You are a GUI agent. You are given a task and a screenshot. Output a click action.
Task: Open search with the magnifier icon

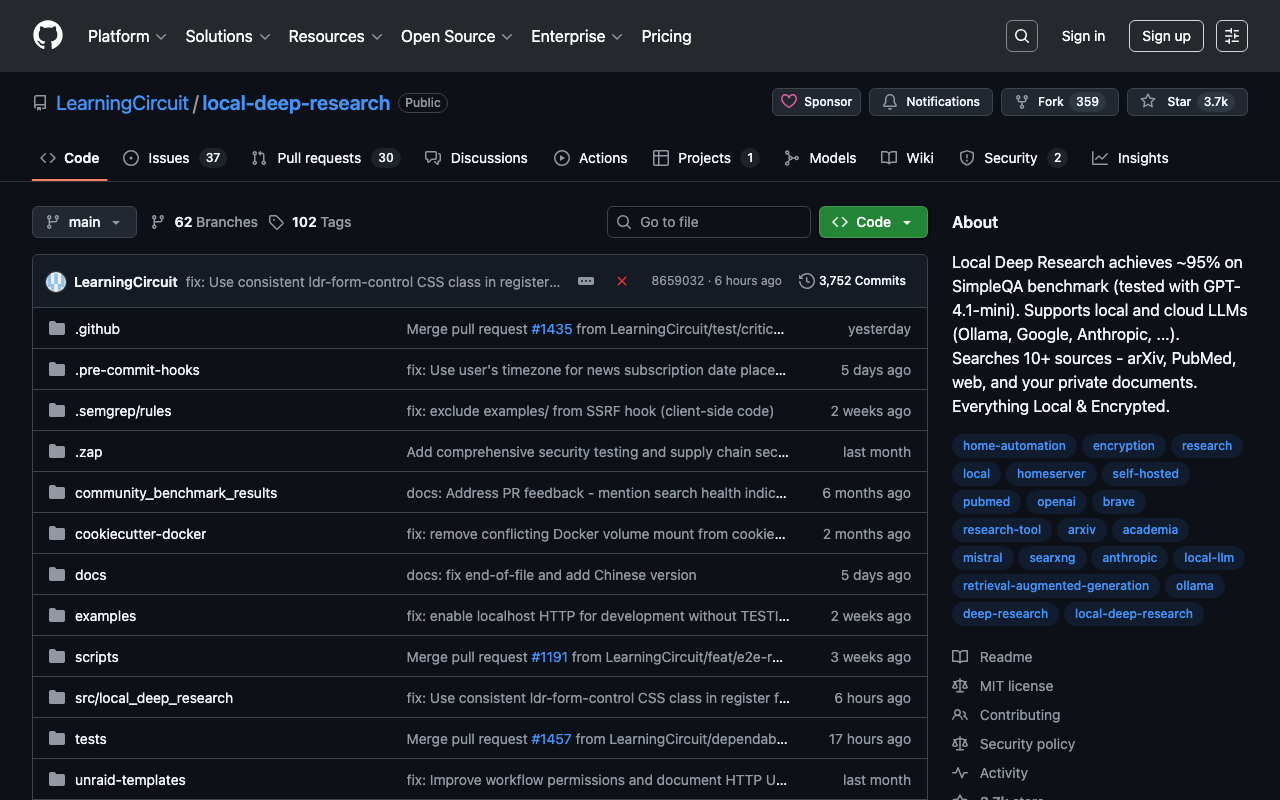click(1022, 36)
